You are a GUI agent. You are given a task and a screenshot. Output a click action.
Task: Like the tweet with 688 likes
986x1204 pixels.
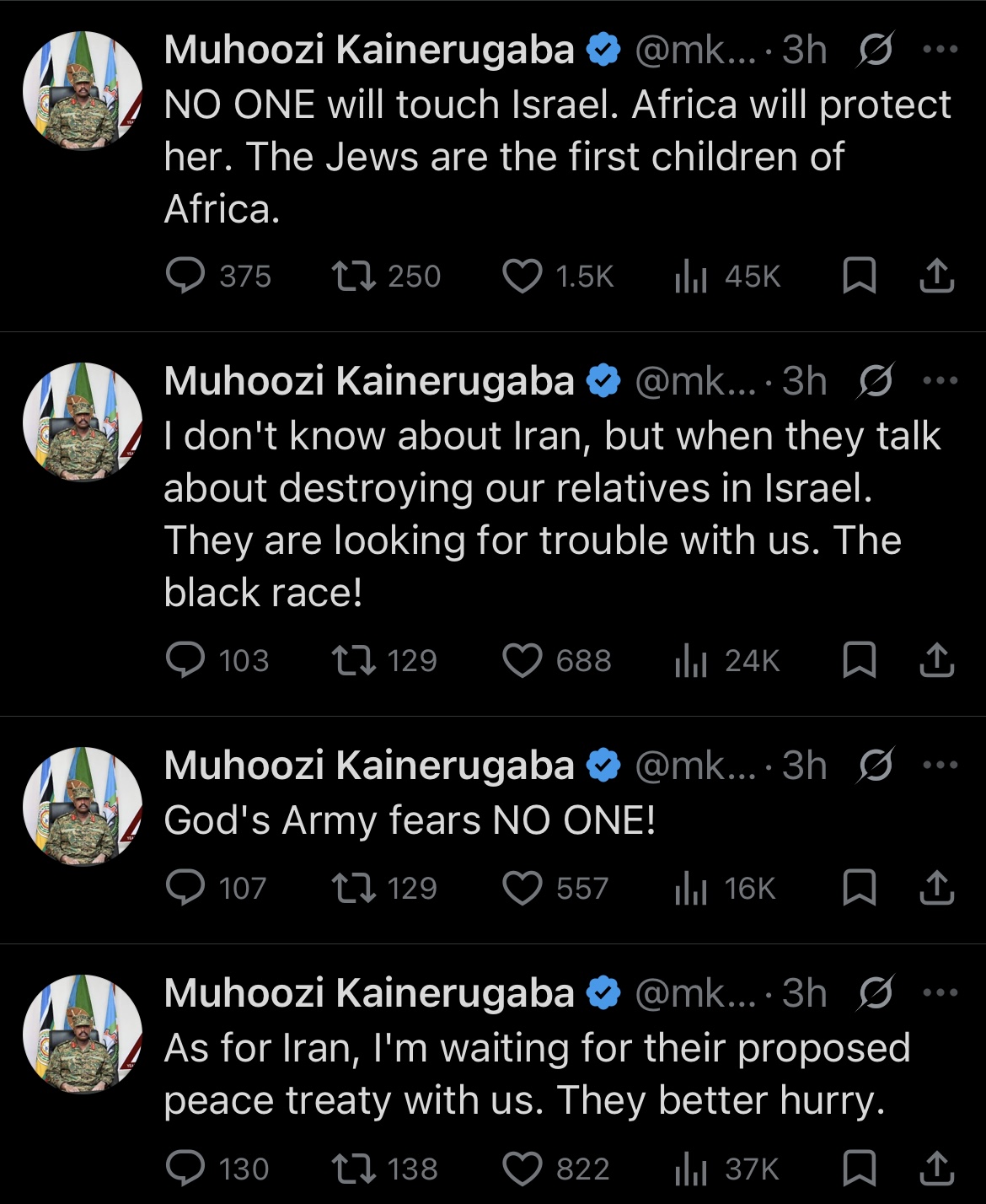point(522,660)
